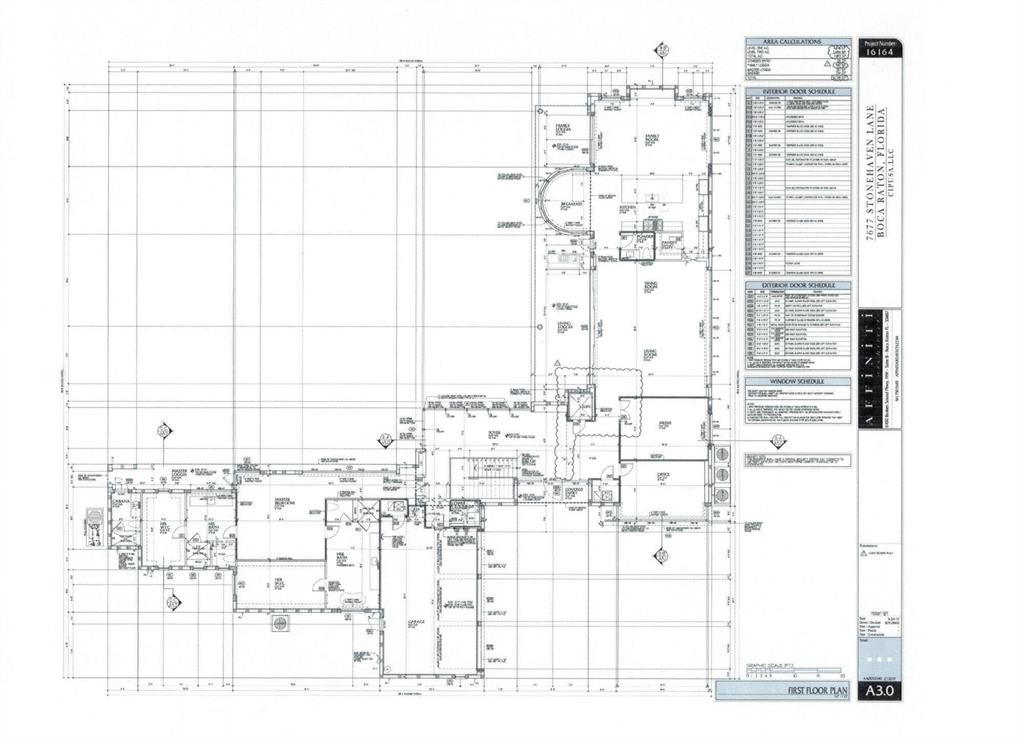Select the Window Schedule header
Viewport: 1024px width, 738px height.
[x=797, y=381]
